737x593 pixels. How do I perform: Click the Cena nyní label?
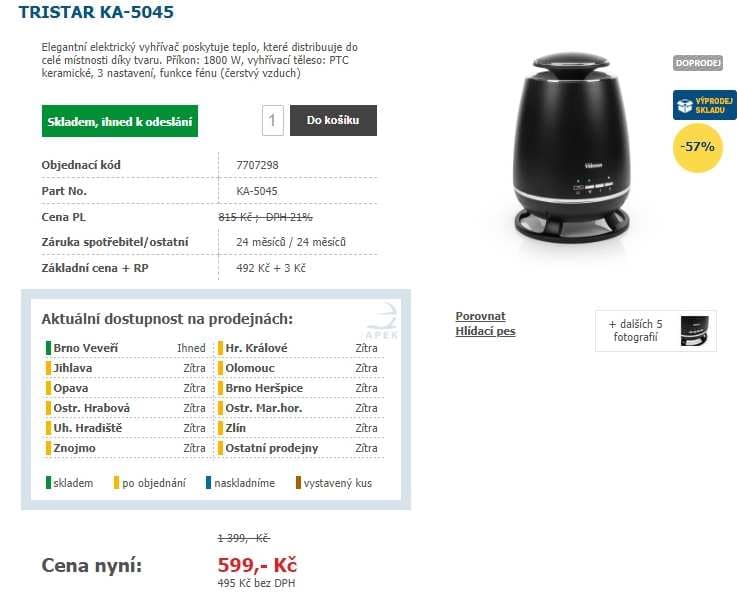tap(92, 565)
